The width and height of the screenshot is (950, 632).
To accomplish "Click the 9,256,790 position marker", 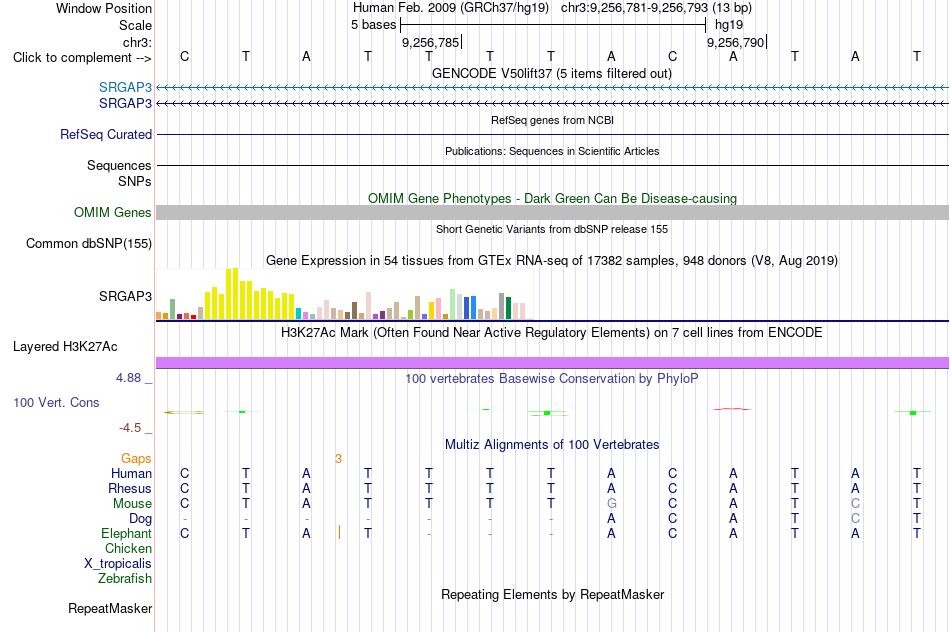I will tap(736, 42).
